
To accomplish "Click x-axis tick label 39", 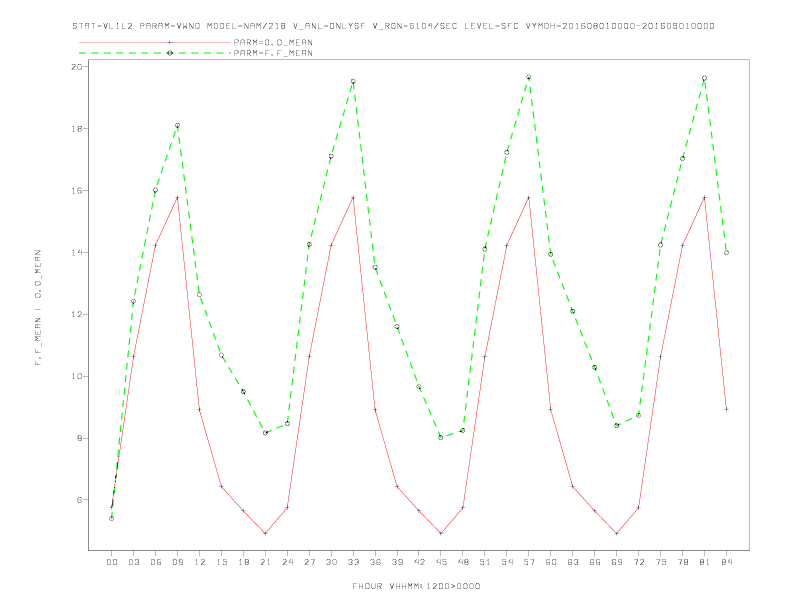I will point(397,562).
